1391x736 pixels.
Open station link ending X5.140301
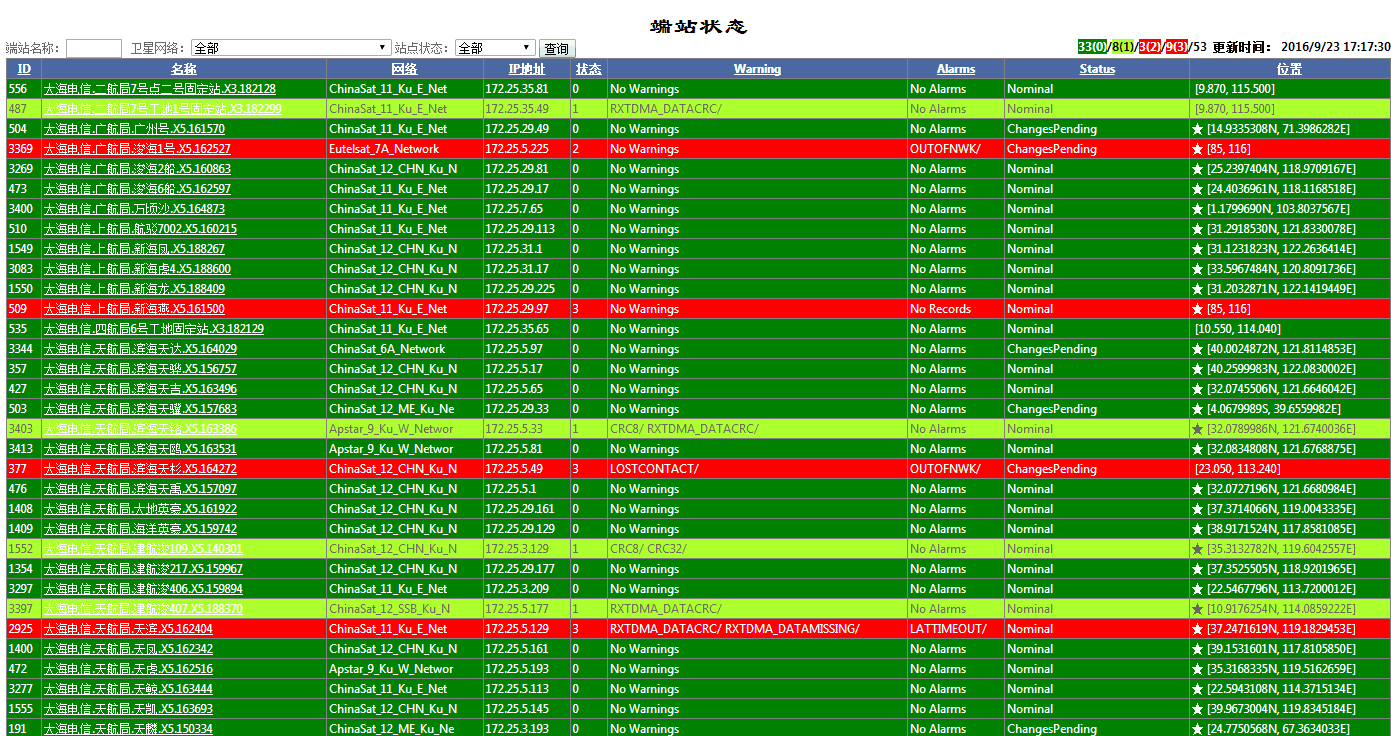(143, 549)
